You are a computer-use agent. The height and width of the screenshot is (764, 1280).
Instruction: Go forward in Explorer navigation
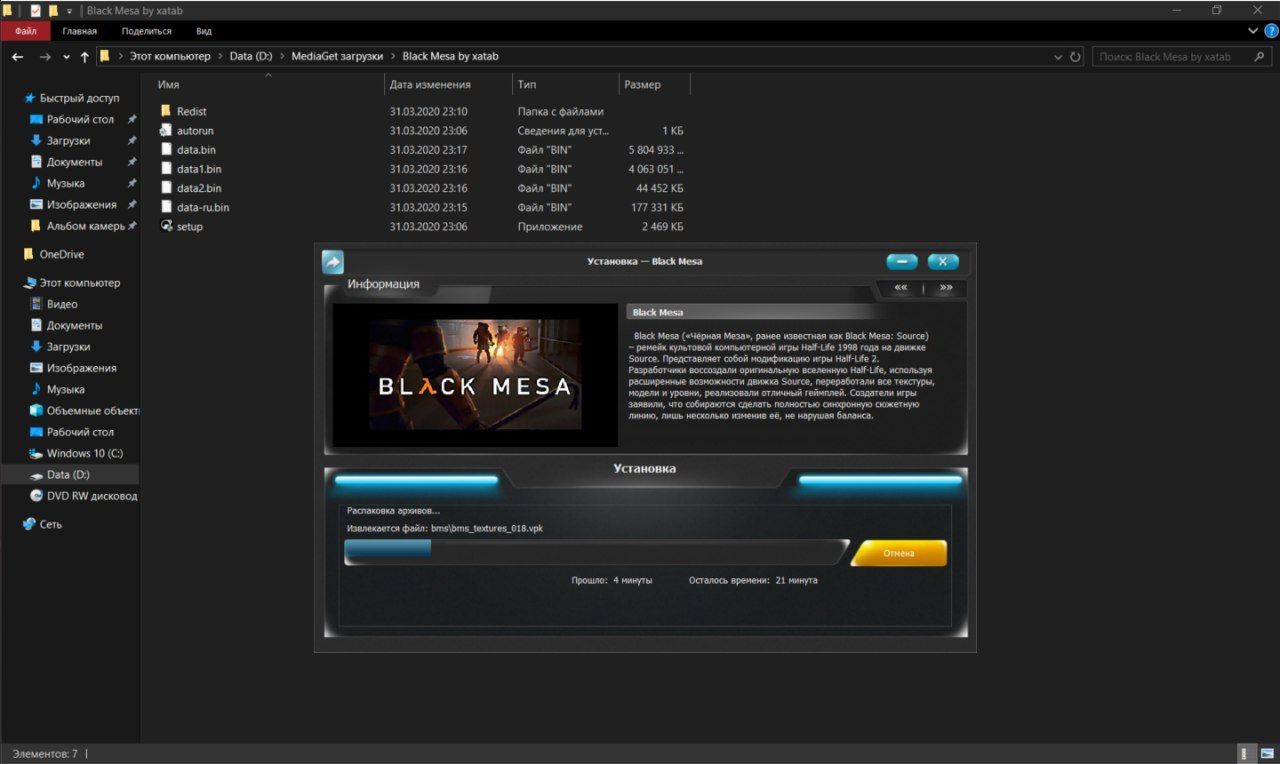click(x=44, y=57)
